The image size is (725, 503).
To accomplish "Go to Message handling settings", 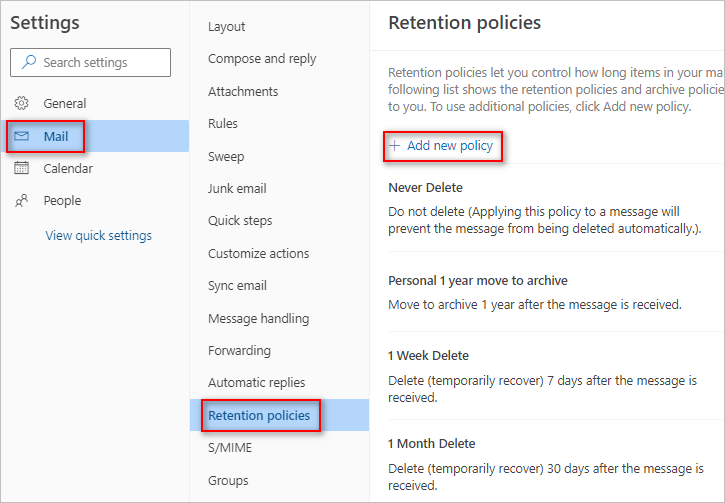I will click(x=258, y=318).
